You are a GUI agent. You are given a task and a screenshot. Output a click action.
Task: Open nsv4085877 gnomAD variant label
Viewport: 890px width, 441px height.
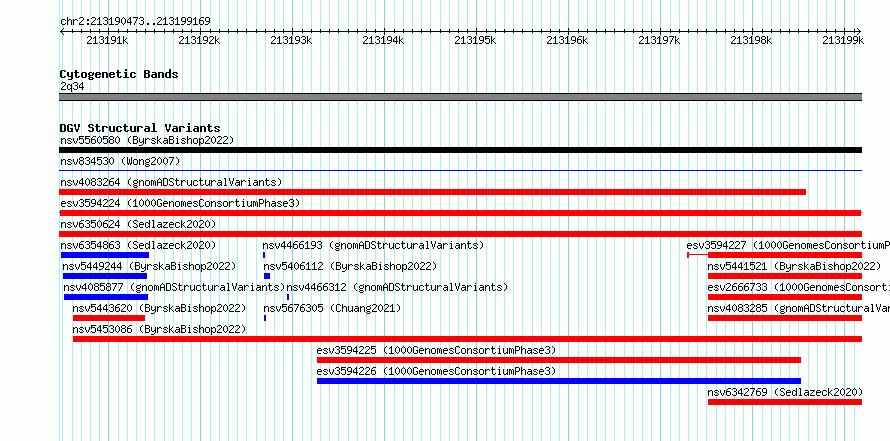[174, 287]
